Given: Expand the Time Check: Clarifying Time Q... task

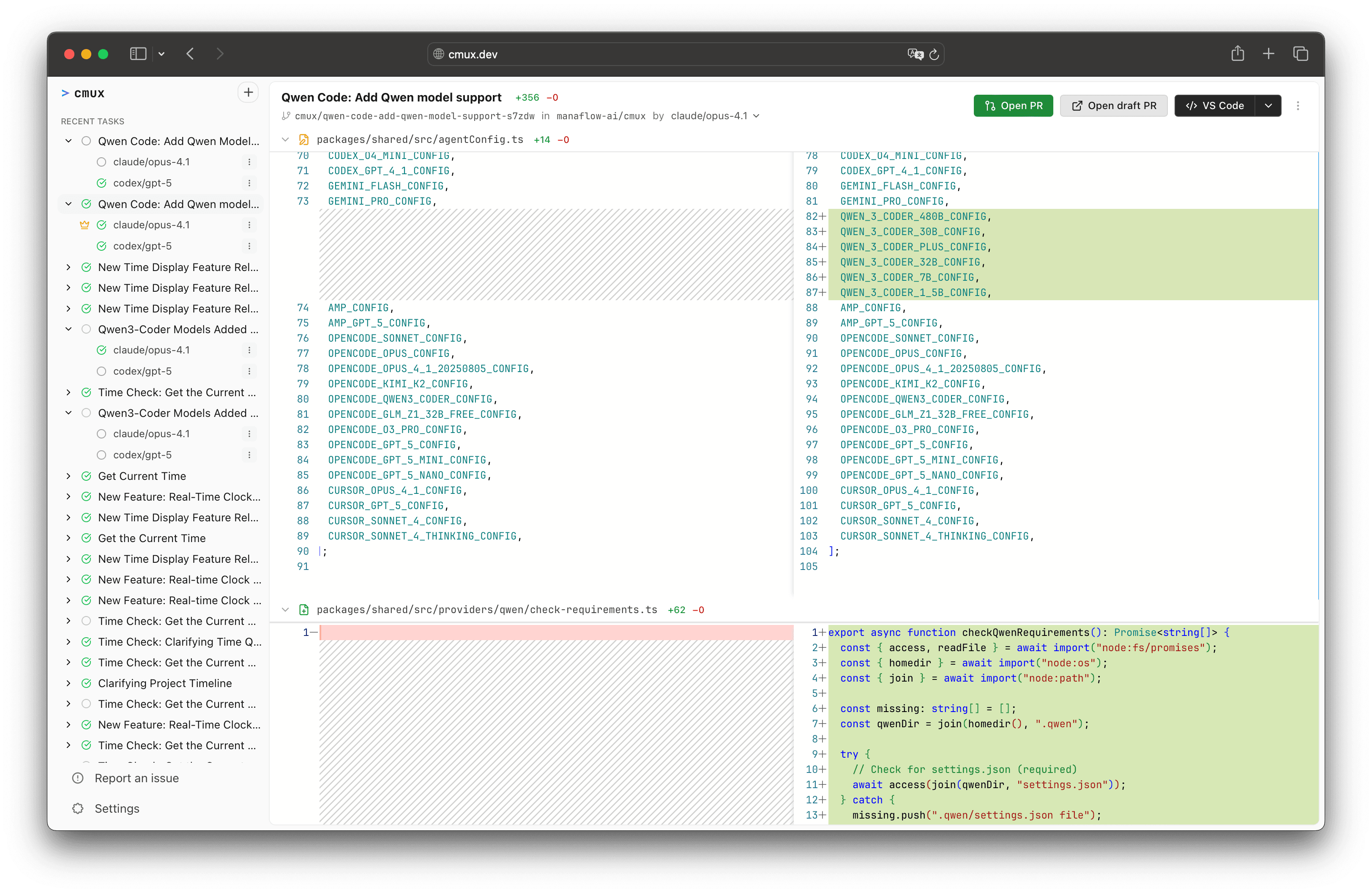Looking at the screenshot, I should coord(68,642).
